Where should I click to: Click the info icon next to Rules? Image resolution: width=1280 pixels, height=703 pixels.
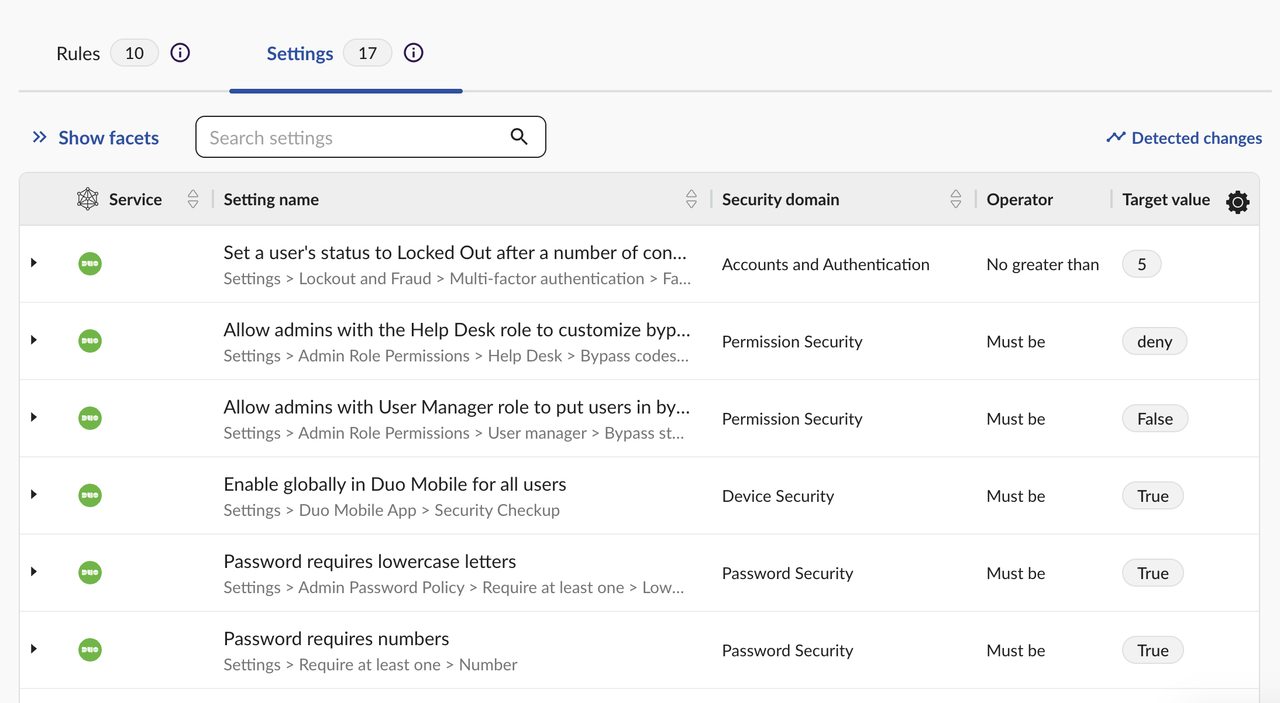click(180, 53)
